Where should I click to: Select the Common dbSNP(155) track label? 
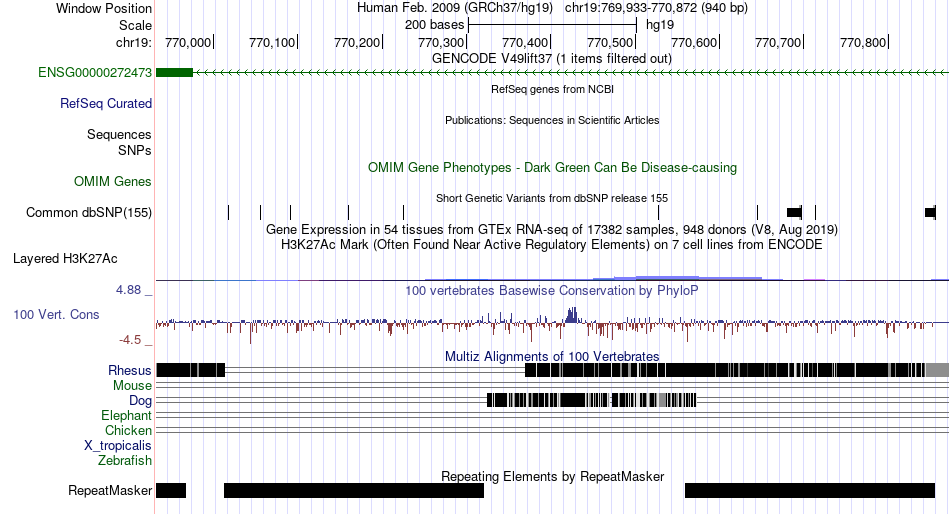point(89,212)
